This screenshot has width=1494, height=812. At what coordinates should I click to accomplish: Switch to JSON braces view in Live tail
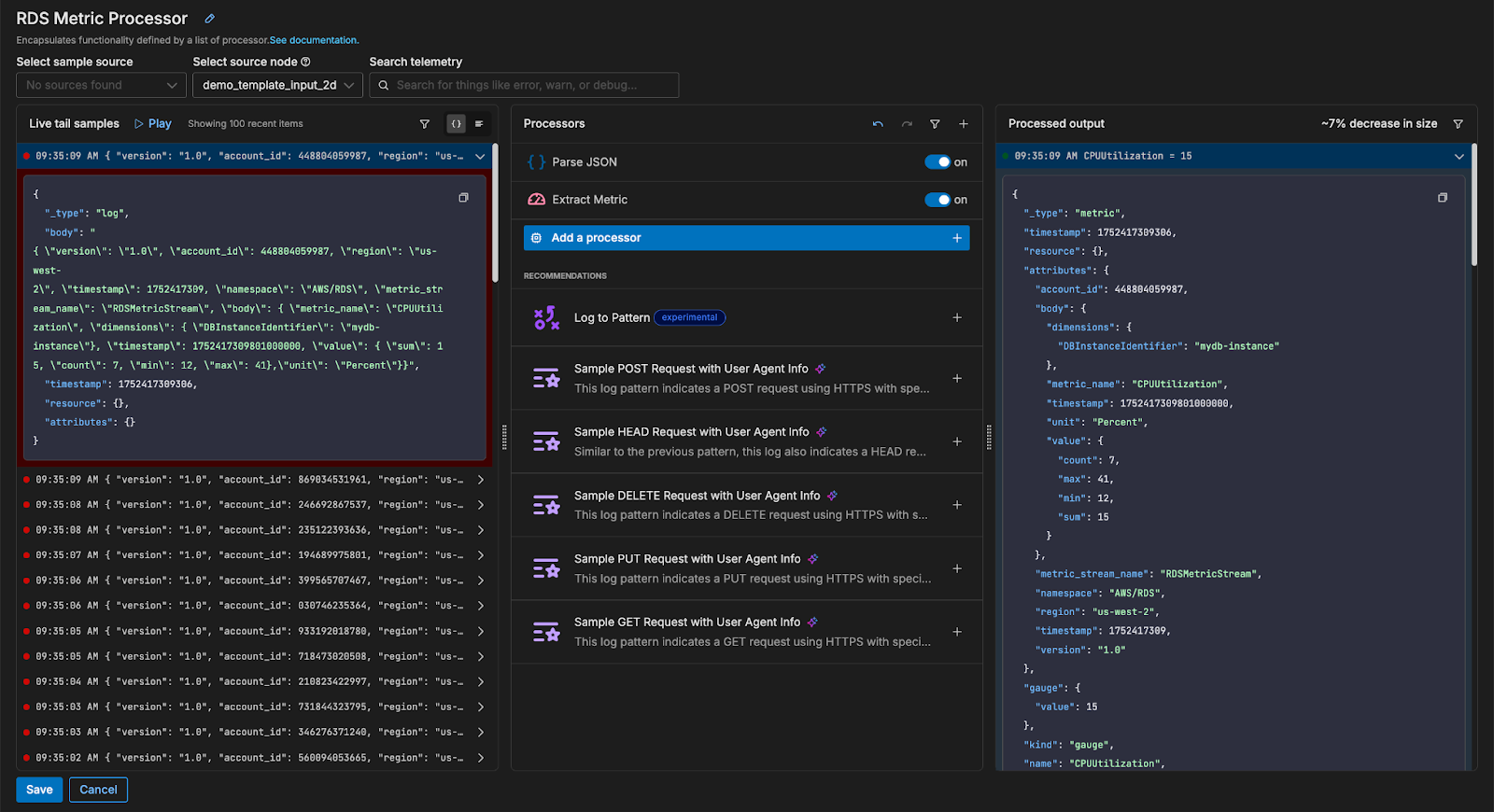(x=457, y=124)
